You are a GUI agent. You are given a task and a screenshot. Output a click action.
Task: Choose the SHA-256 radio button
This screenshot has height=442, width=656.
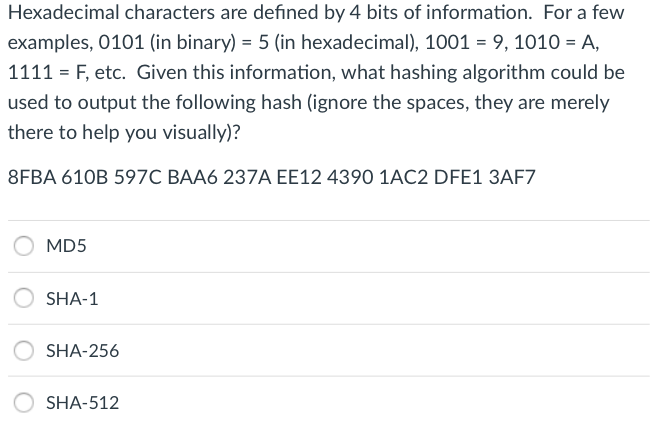pos(24,350)
